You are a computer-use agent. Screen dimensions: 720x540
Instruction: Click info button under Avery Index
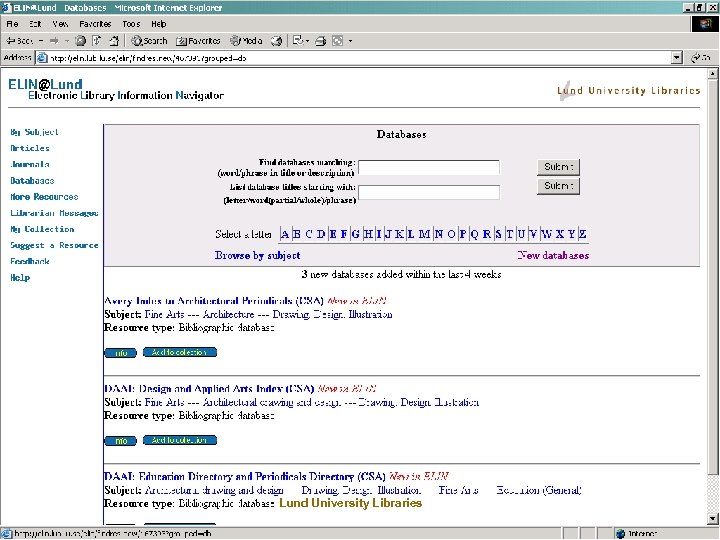click(121, 353)
